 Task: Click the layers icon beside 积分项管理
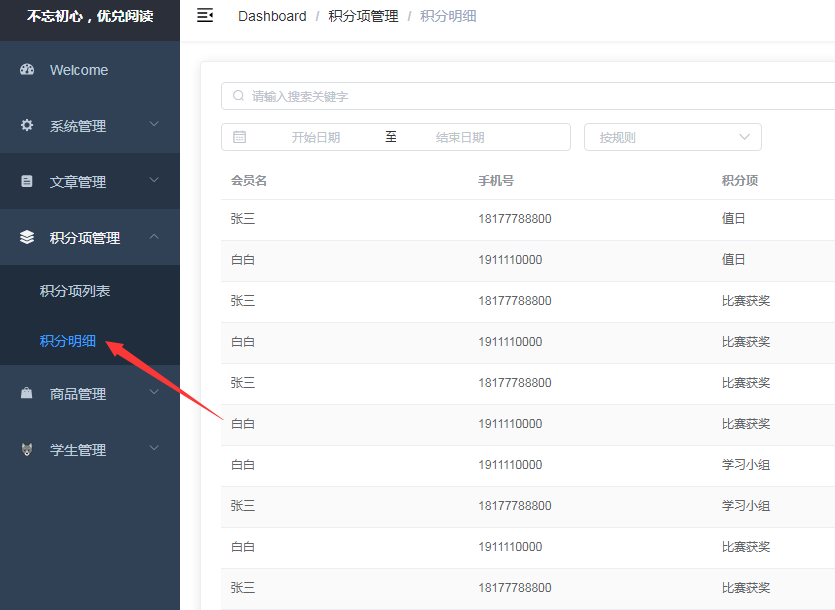point(27,237)
